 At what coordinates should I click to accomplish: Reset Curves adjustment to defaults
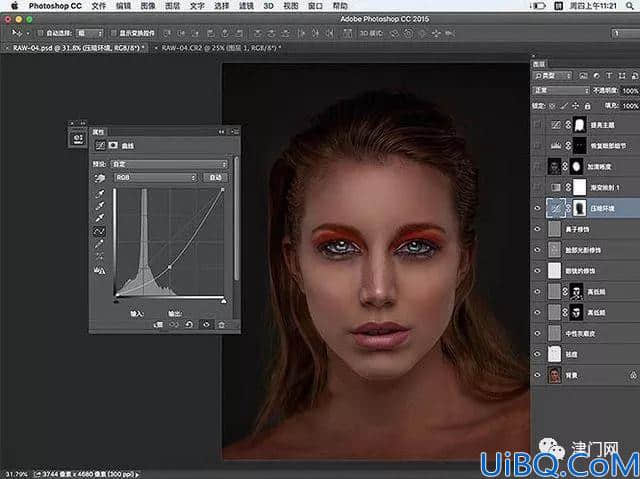click(189, 325)
